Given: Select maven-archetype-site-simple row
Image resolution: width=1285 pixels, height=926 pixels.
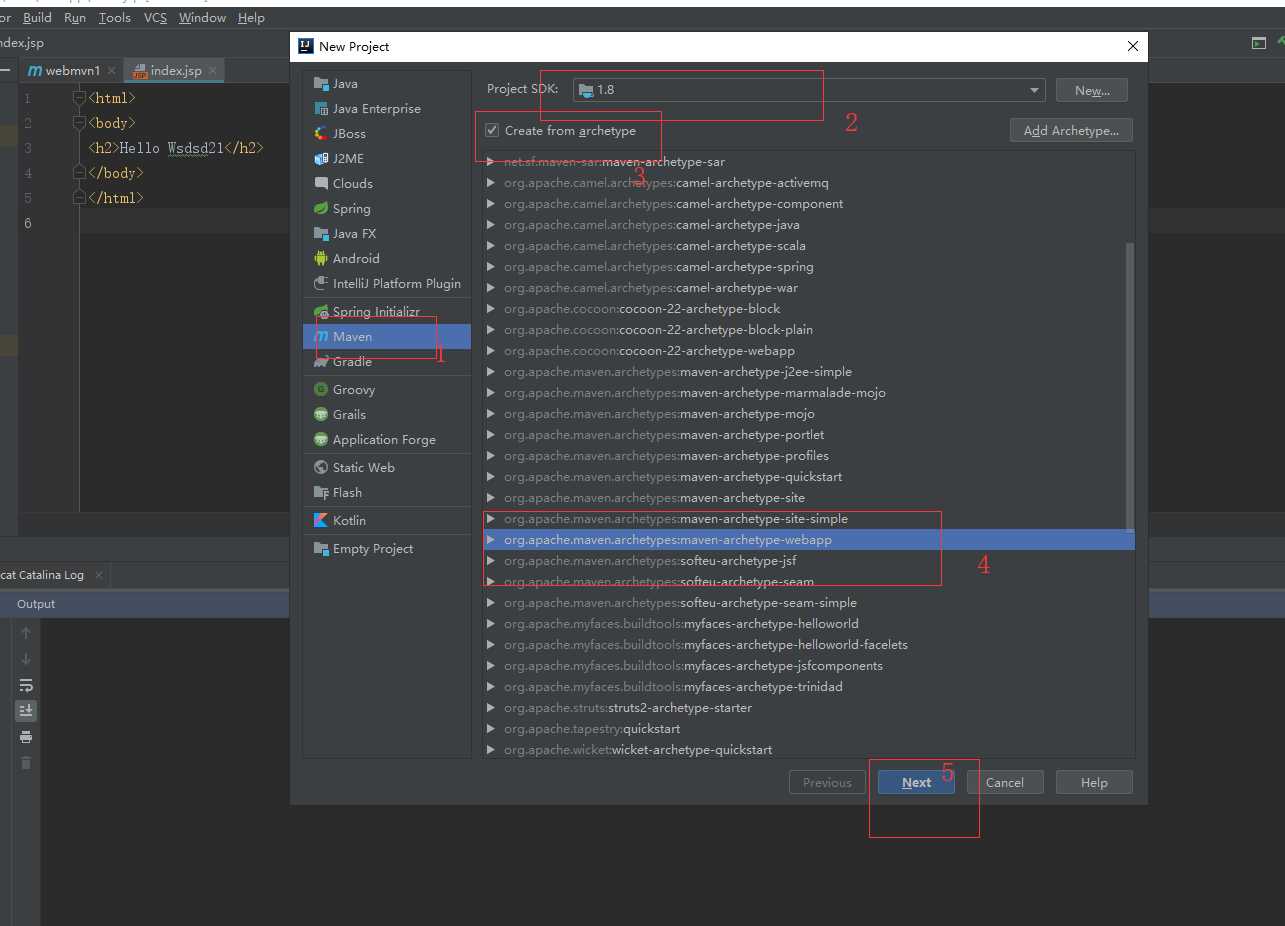Looking at the screenshot, I should coord(809,519).
